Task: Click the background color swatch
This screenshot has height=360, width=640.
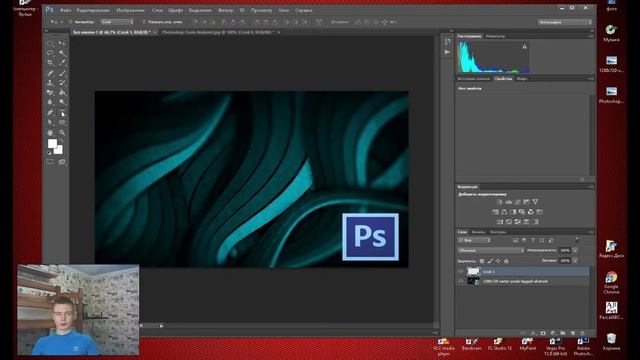Action: coord(59,151)
